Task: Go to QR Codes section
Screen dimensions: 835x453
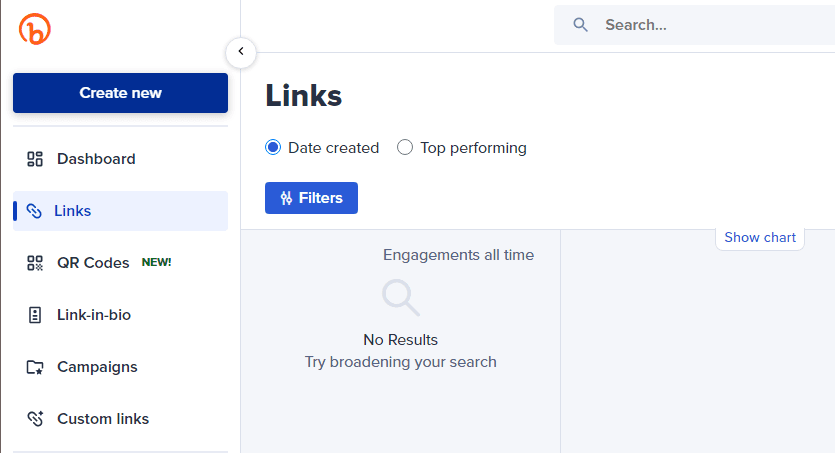Action: pyautogui.click(x=93, y=263)
